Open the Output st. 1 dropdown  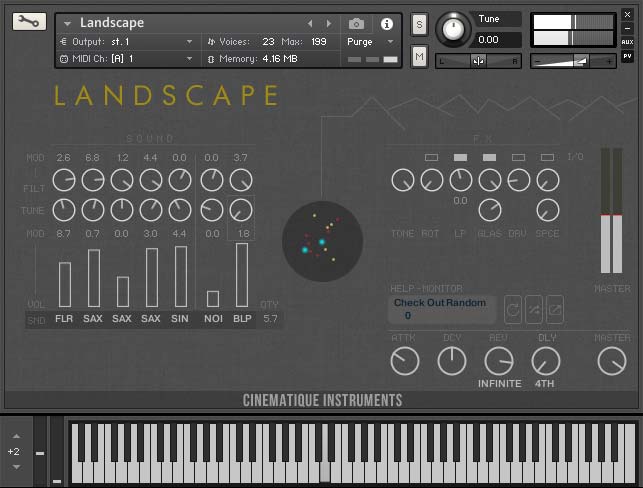click(x=189, y=42)
